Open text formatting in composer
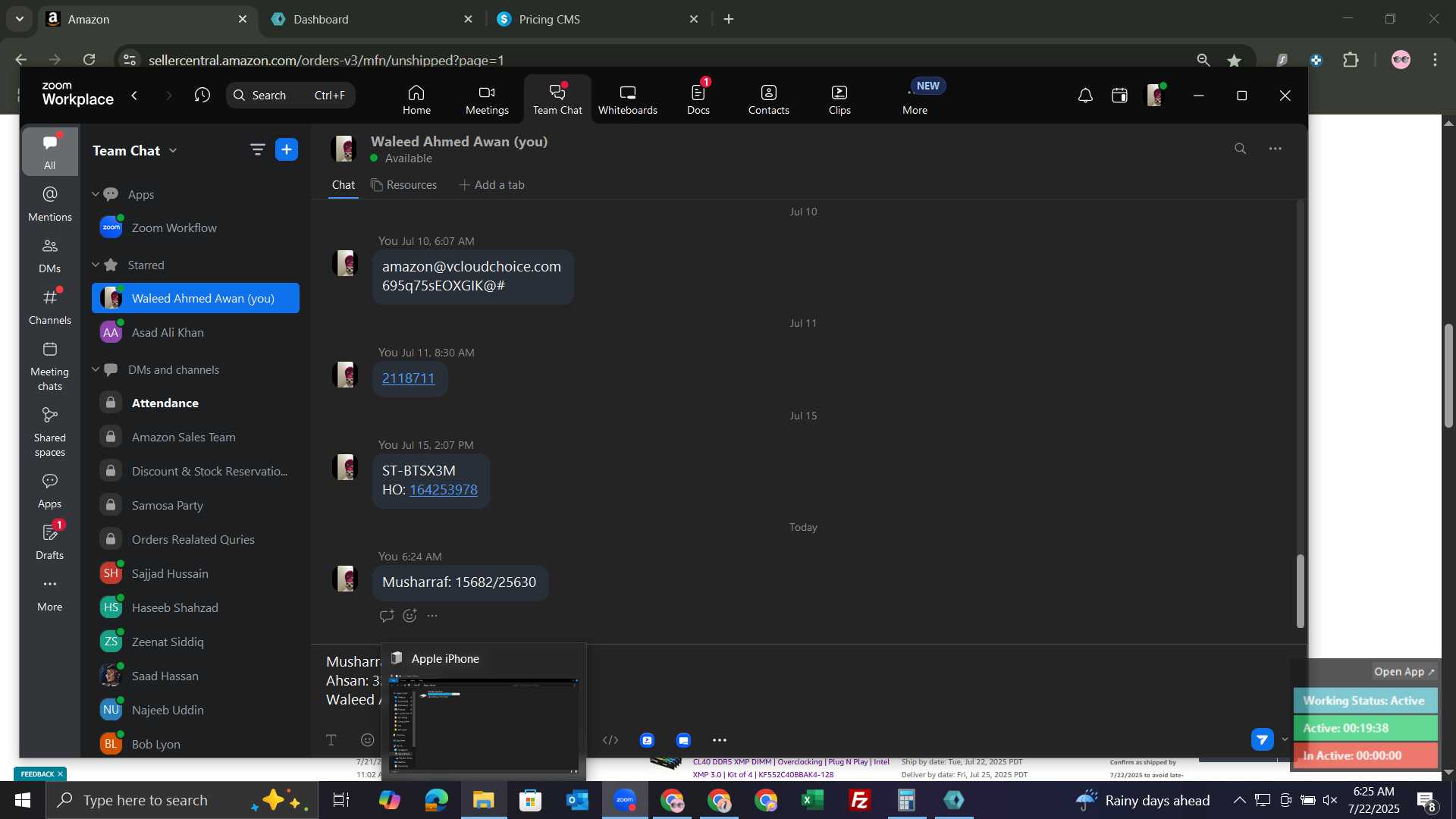This screenshot has width=1456, height=819. (331, 740)
